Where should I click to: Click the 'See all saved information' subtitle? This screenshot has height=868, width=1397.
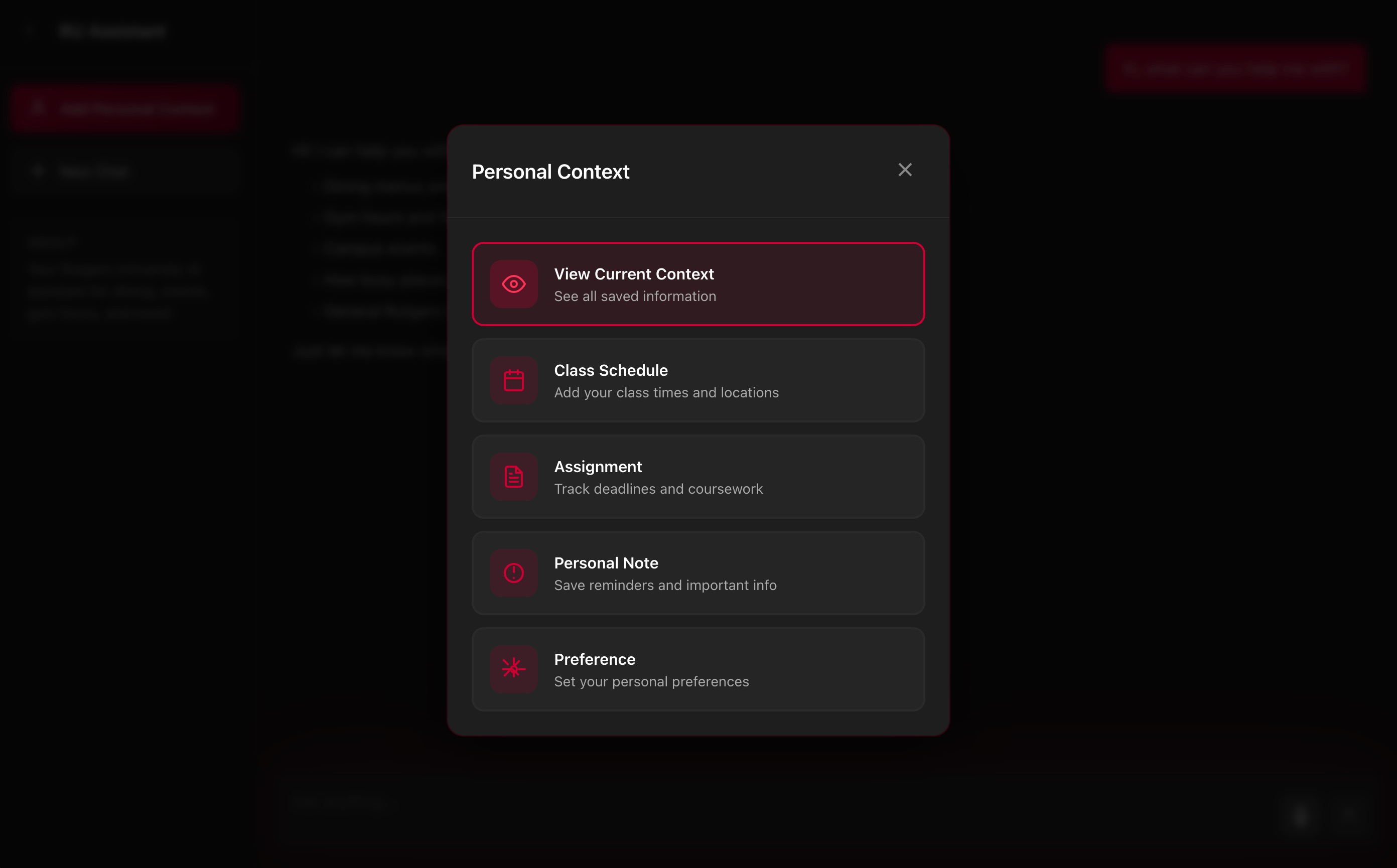click(635, 296)
